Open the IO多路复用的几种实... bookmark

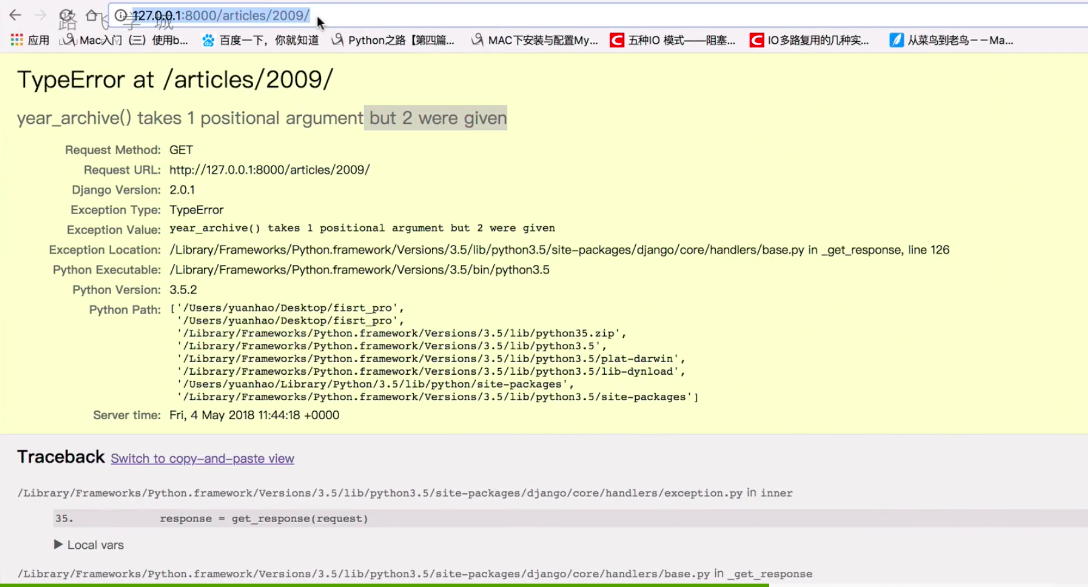pyautogui.click(x=809, y=40)
